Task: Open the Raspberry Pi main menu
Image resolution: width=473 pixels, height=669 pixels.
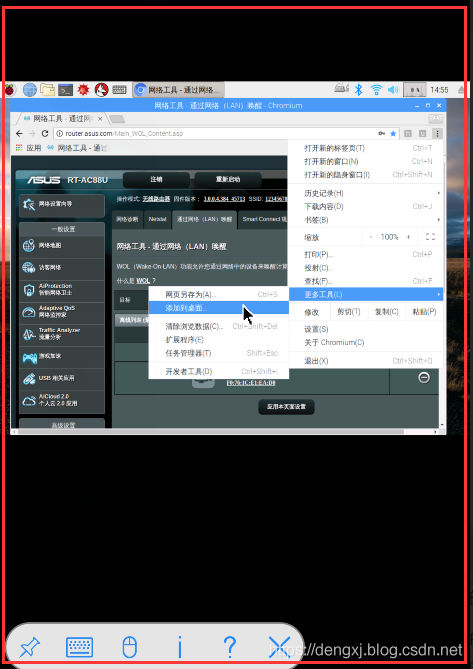Action: (10, 90)
